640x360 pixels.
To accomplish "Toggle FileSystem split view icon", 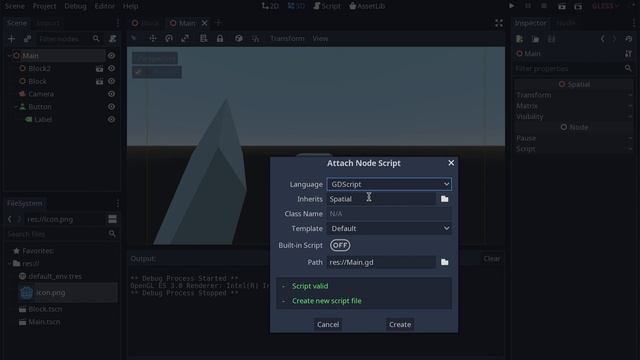I will (x=112, y=219).
